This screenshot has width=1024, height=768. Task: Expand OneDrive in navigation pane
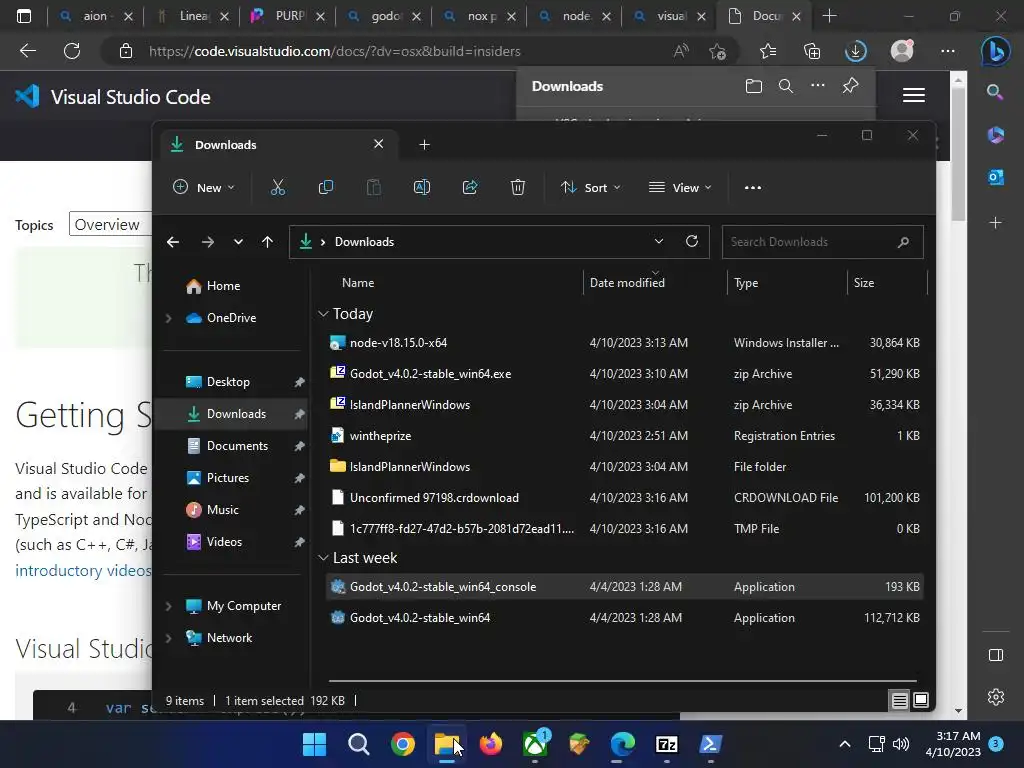click(168, 318)
